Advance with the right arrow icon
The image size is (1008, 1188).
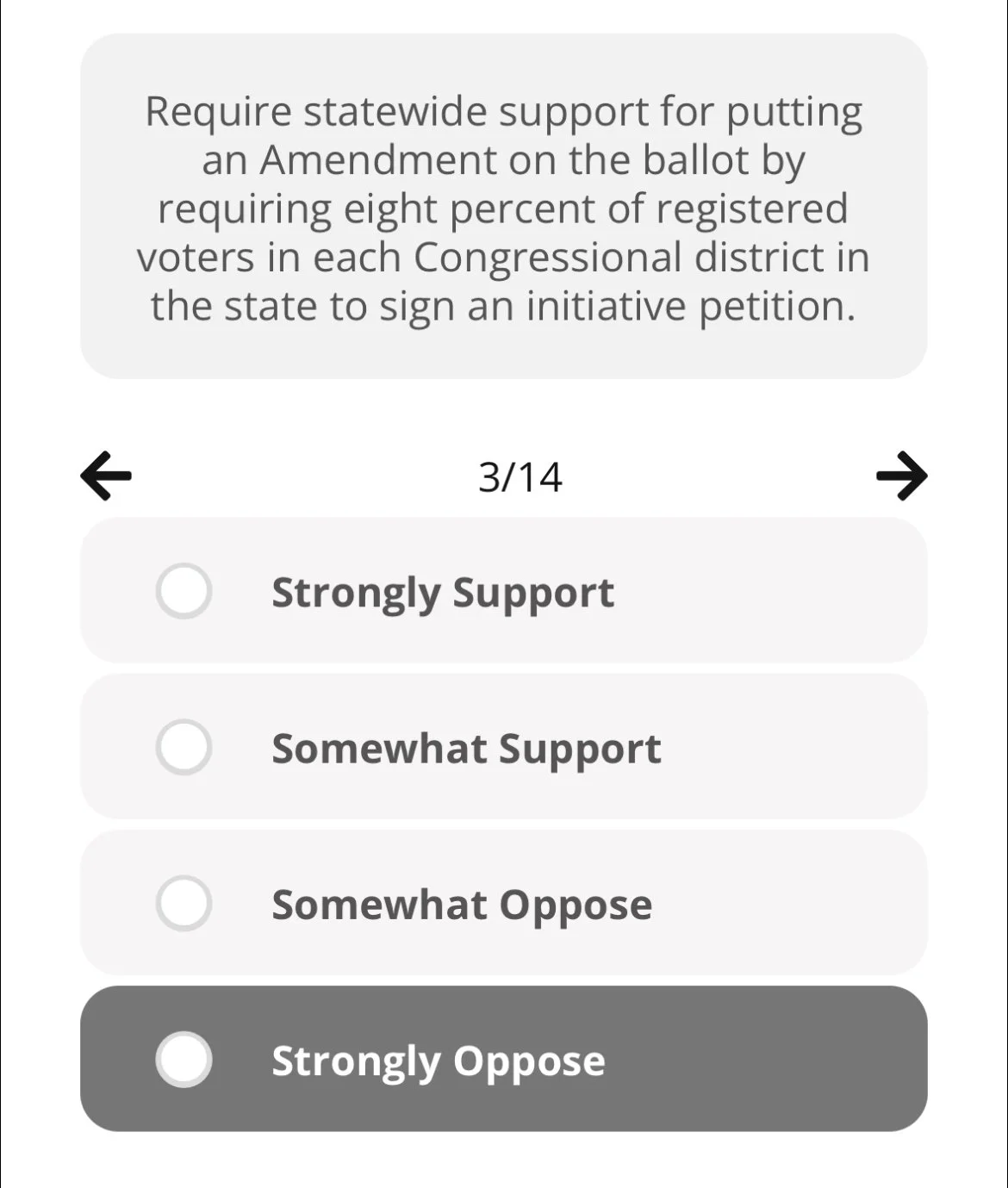coord(901,475)
